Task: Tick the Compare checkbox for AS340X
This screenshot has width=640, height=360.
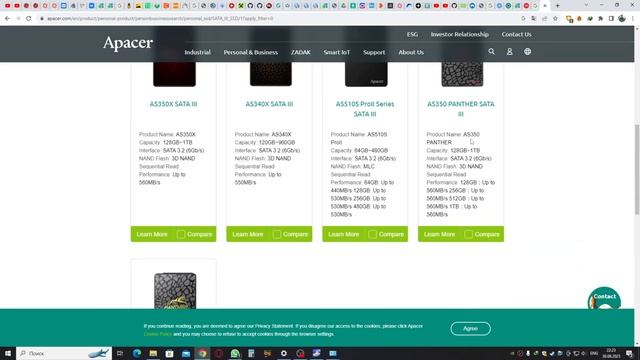Action: tap(277, 234)
